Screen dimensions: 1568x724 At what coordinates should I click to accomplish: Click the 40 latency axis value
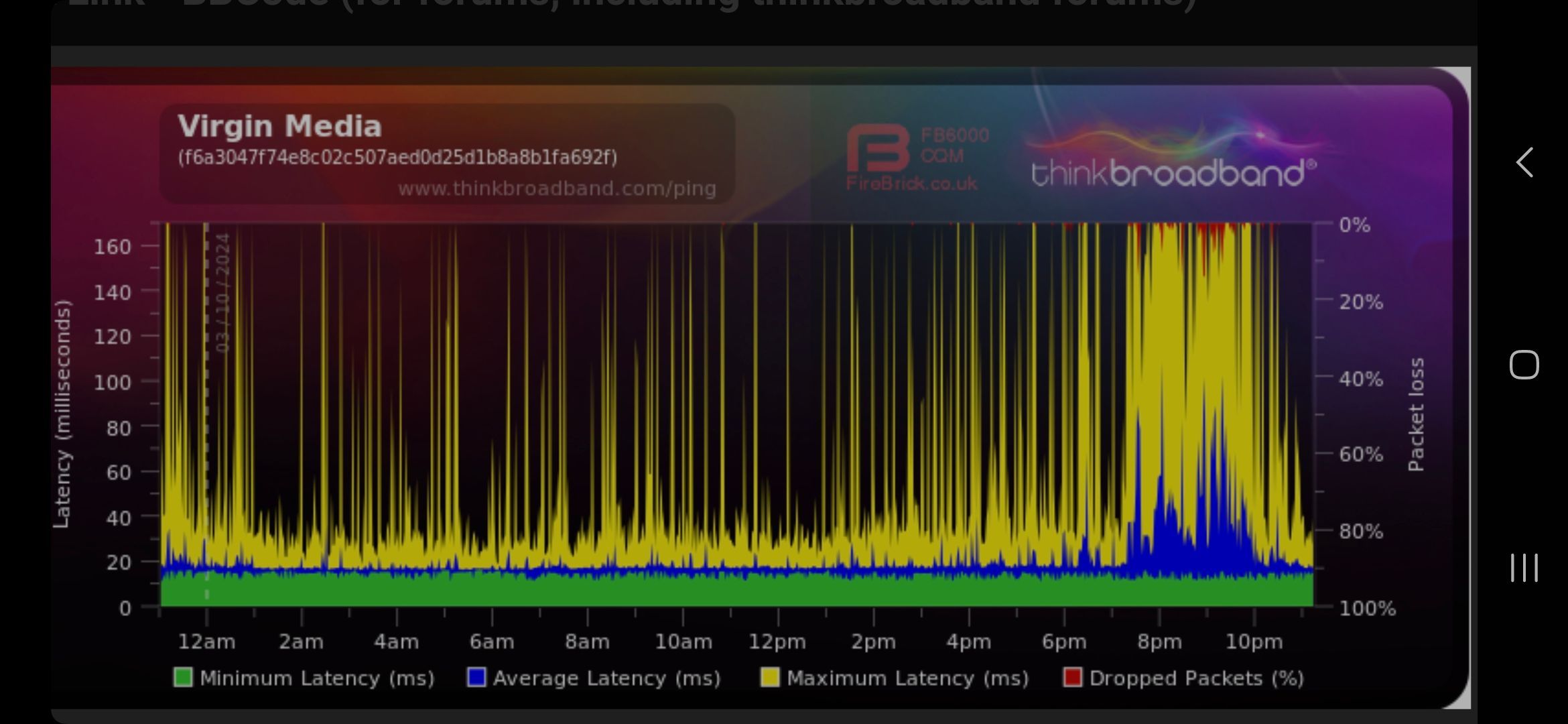point(119,518)
